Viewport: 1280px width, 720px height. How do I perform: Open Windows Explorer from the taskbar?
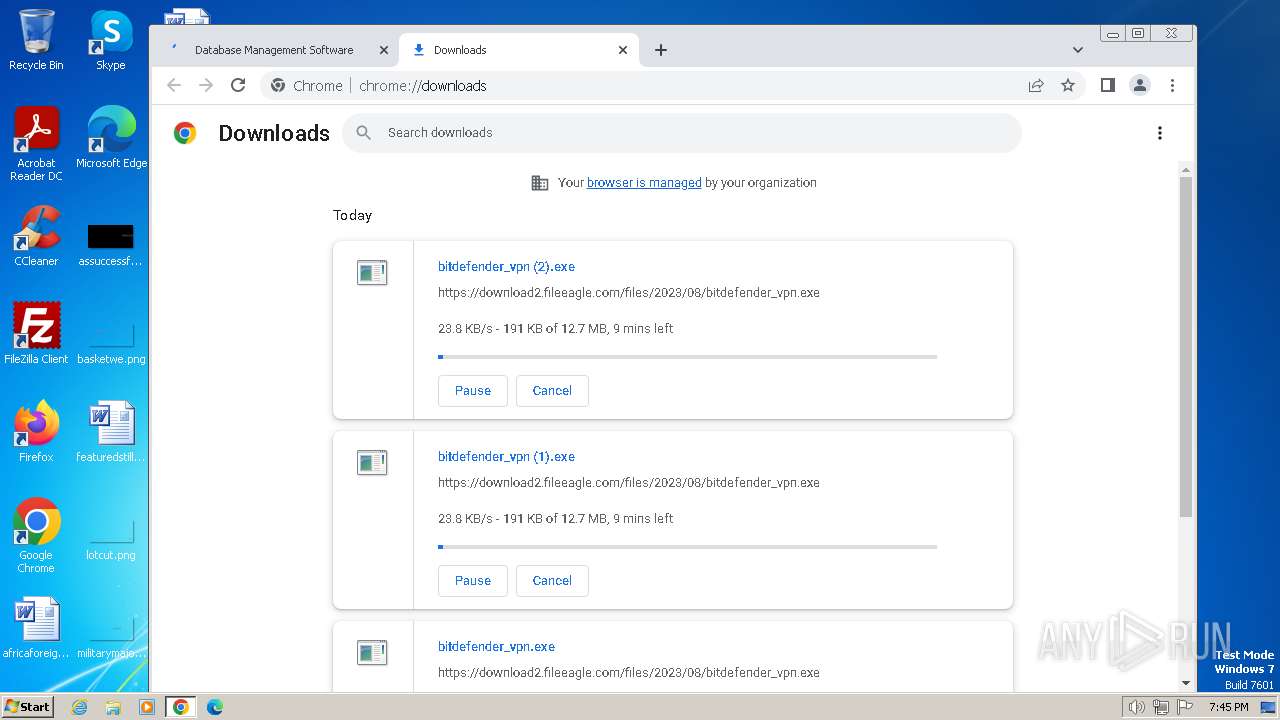pos(113,707)
